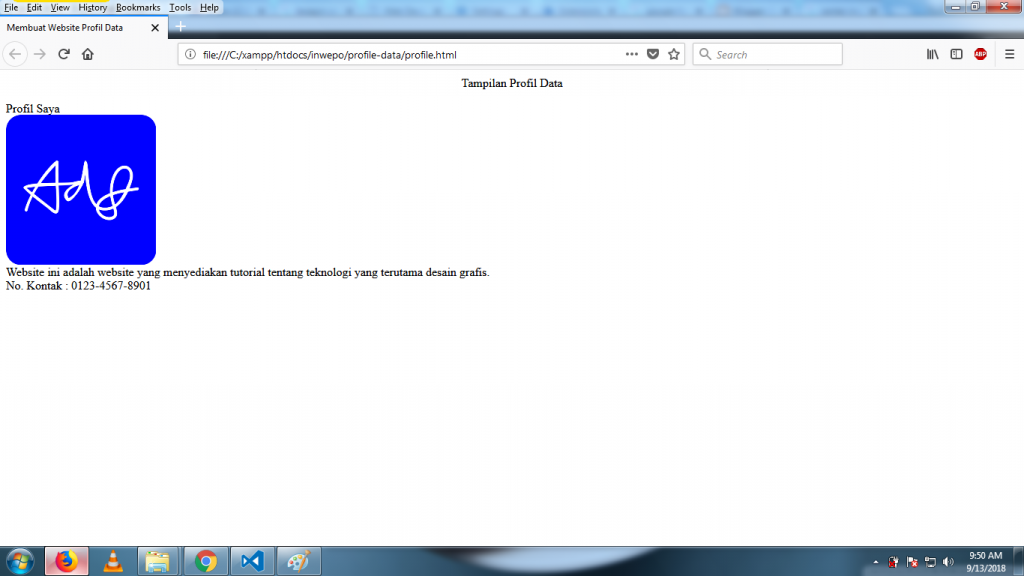Screen dimensions: 1024x576
Task: Save page to Pocket
Action: [652, 54]
